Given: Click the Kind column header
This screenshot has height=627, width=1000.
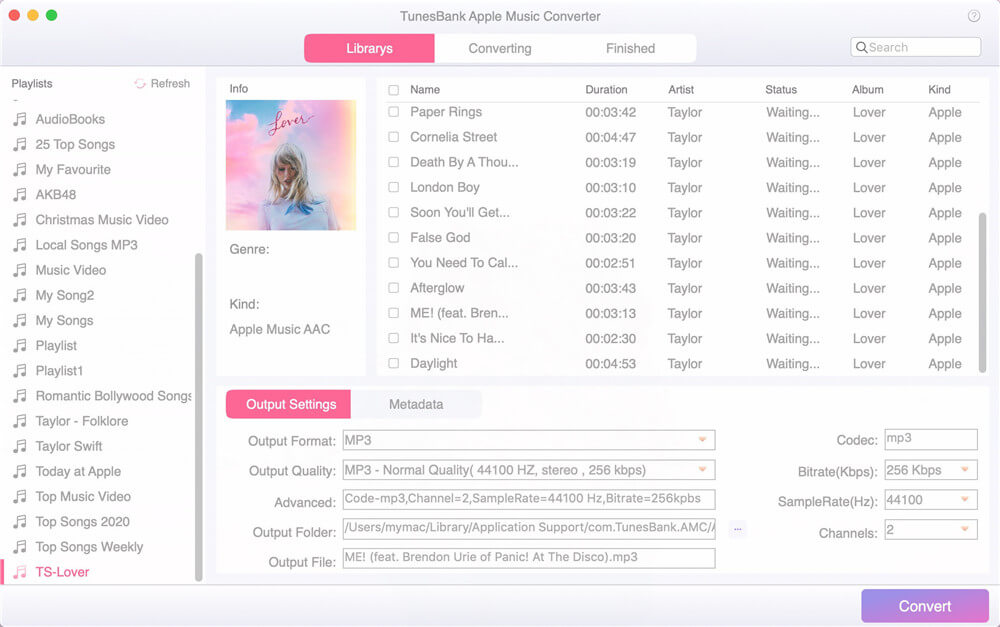Looking at the screenshot, I should pos(939,90).
